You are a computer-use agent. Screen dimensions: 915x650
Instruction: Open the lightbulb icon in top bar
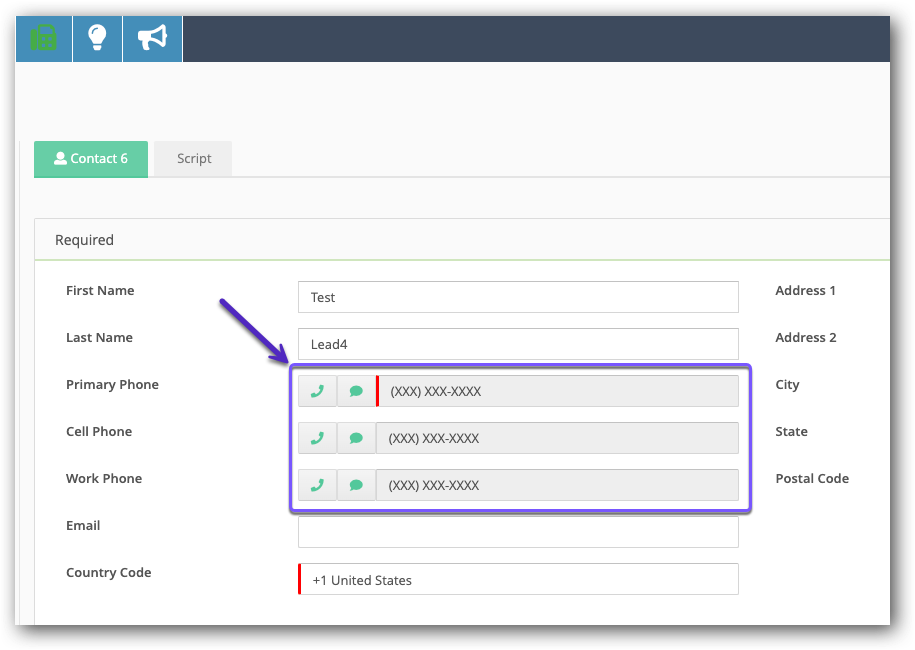(x=97, y=38)
